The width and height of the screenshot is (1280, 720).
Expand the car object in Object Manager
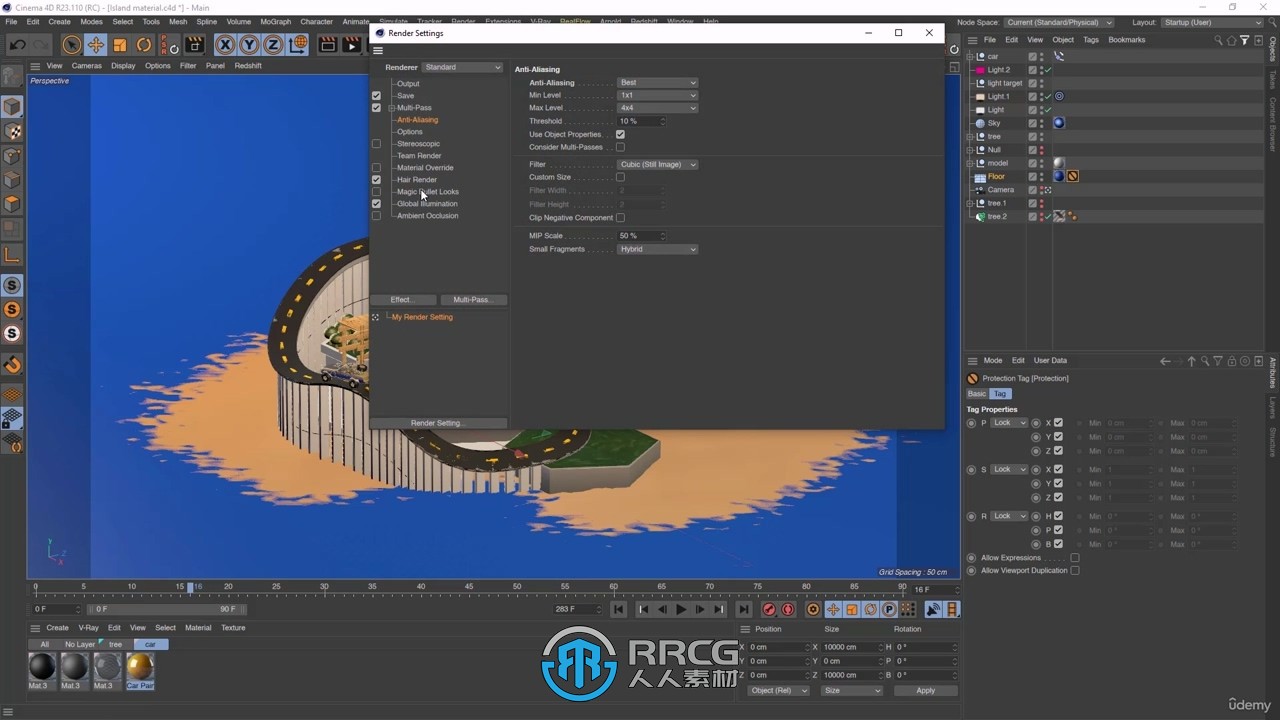(x=970, y=56)
